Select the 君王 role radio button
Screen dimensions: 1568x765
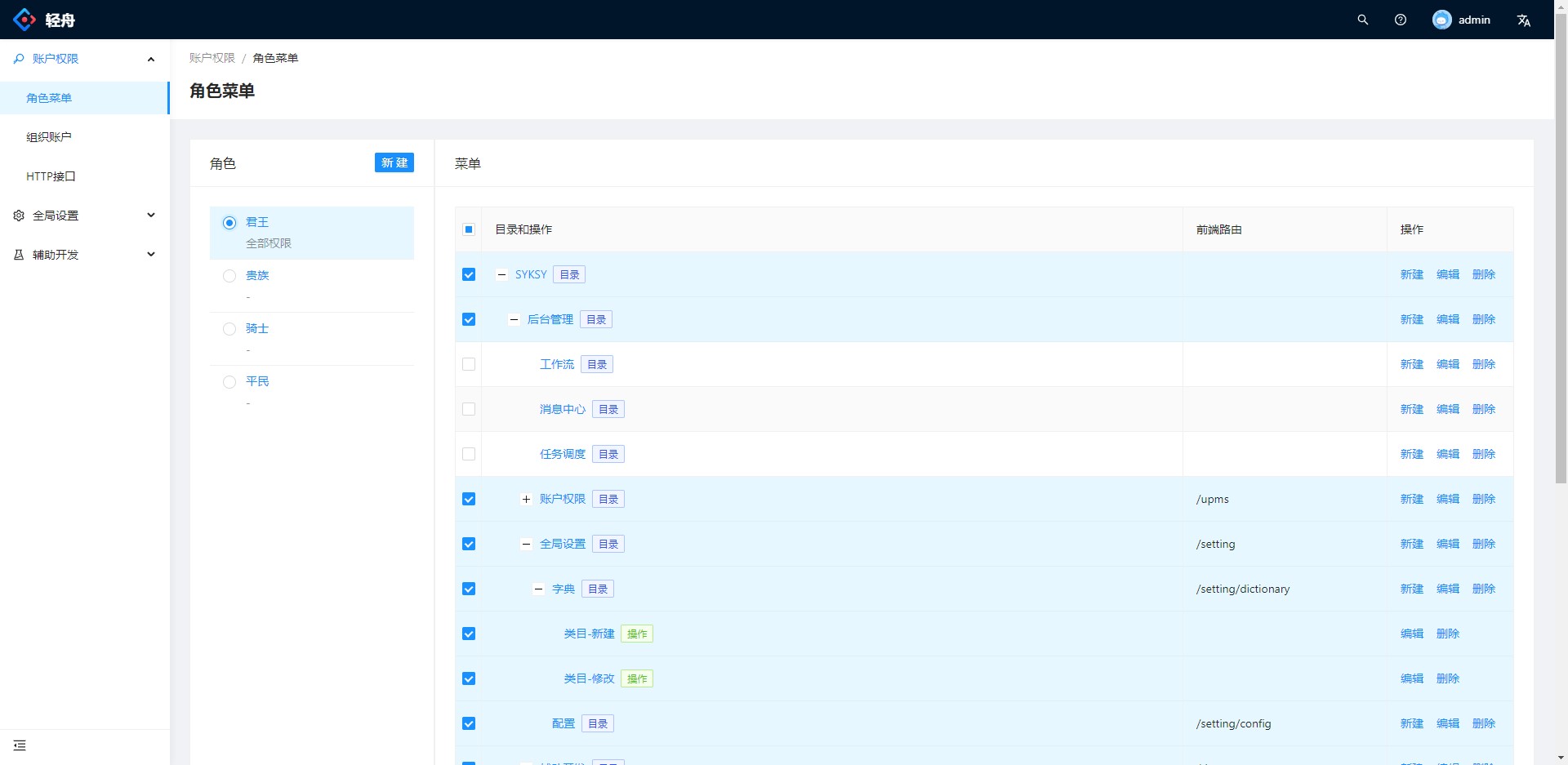point(229,223)
